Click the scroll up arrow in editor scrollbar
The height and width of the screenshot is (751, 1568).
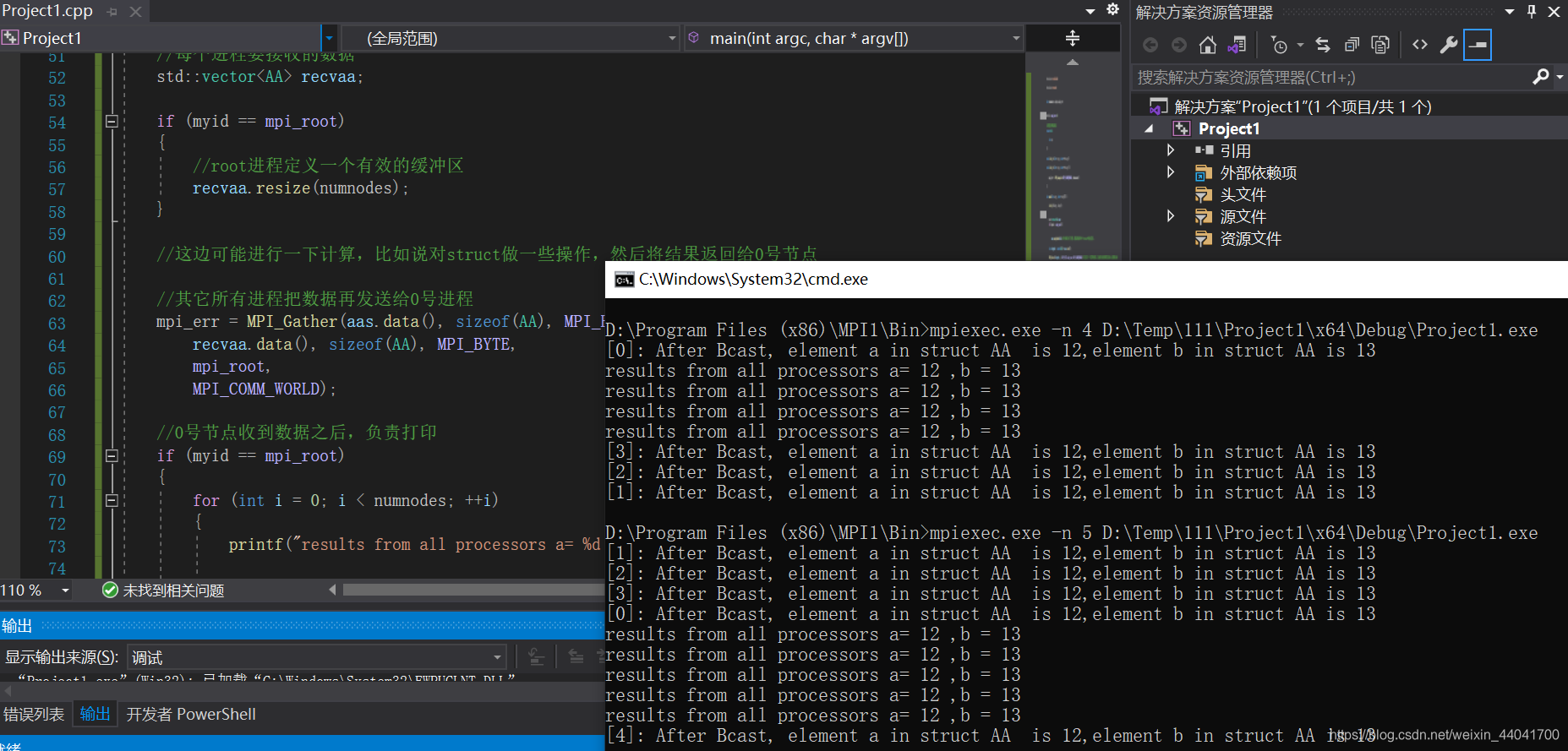tap(1073, 63)
